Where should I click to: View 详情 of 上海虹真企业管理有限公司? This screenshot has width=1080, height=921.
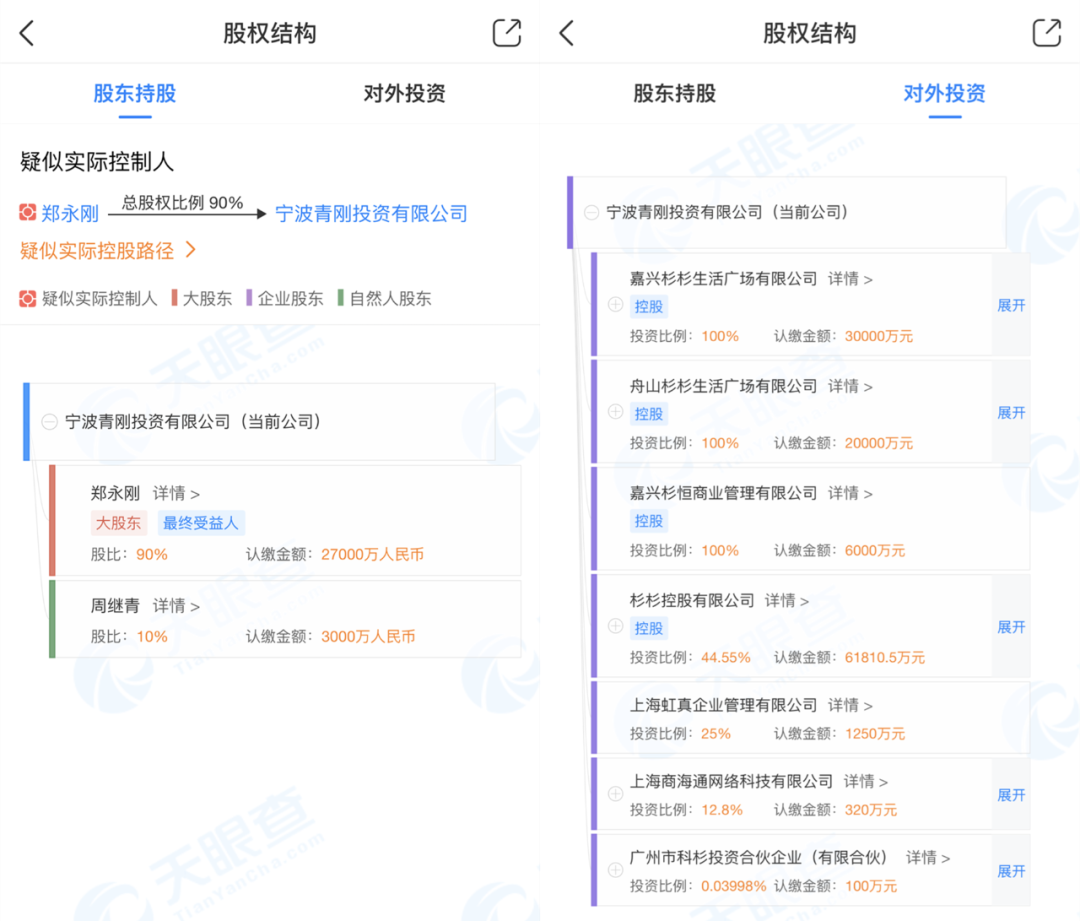click(851, 705)
